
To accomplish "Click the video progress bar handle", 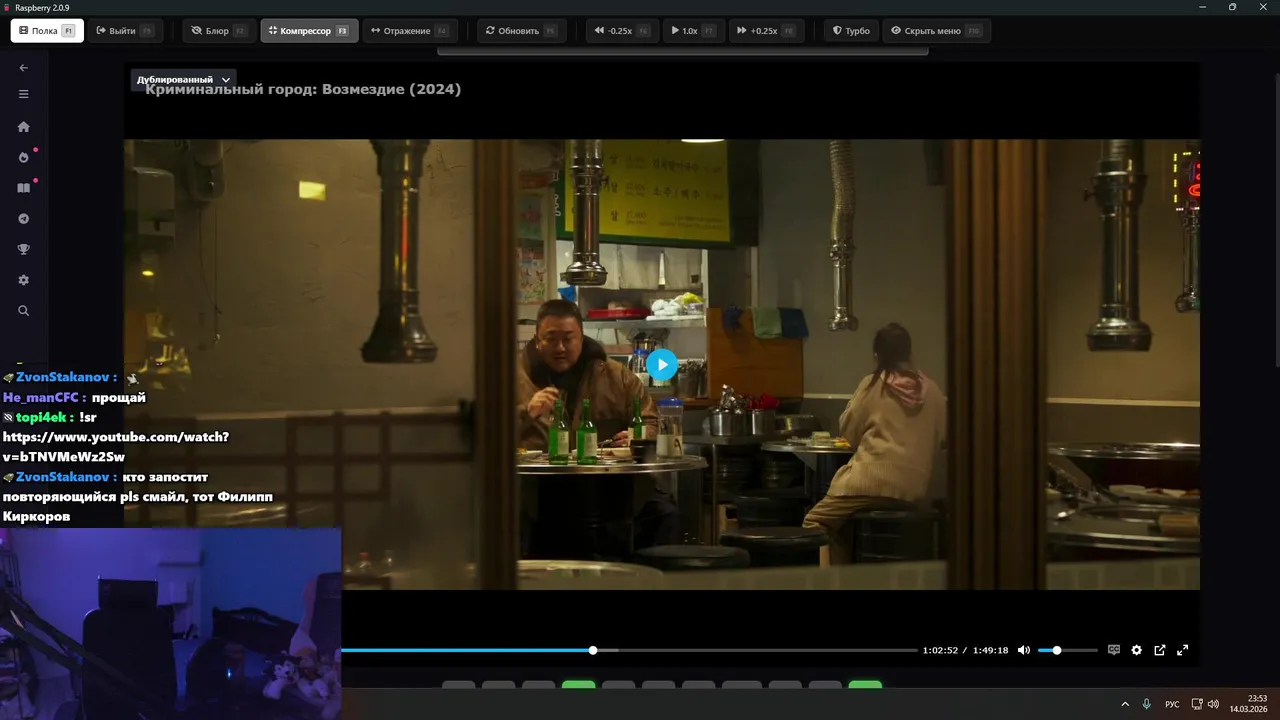I will (x=593, y=650).
